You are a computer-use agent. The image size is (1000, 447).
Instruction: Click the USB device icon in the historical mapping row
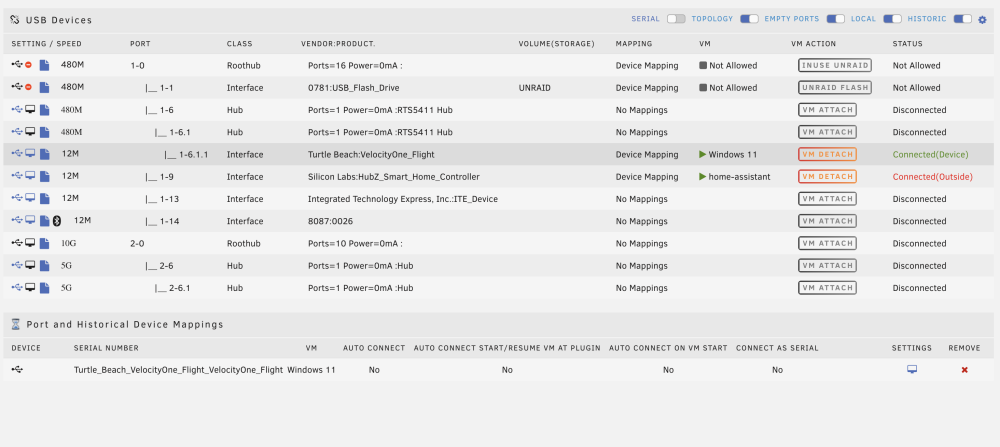17,370
